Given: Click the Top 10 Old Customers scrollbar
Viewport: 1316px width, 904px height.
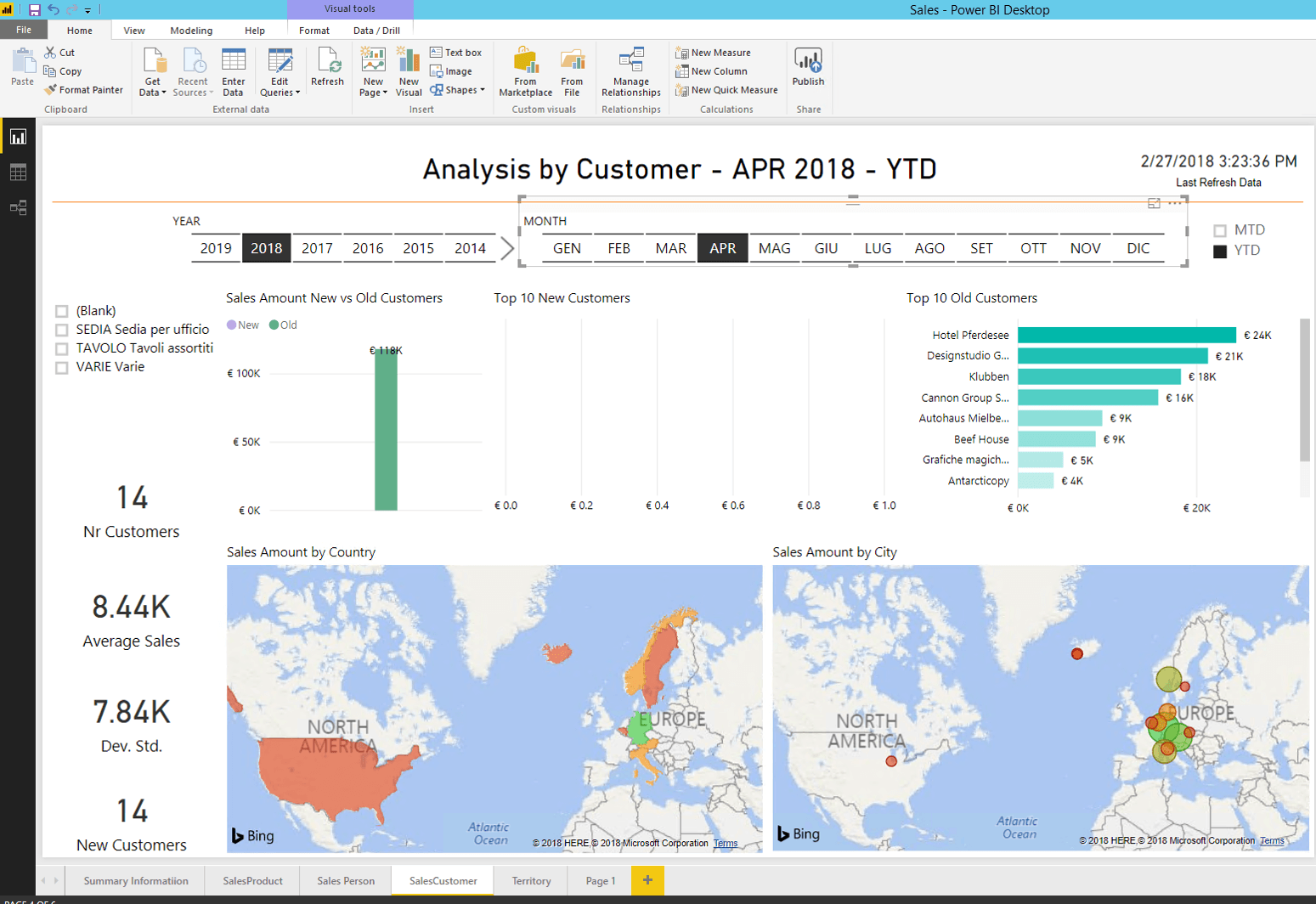Looking at the screenshot, I should pos(1304,391).
